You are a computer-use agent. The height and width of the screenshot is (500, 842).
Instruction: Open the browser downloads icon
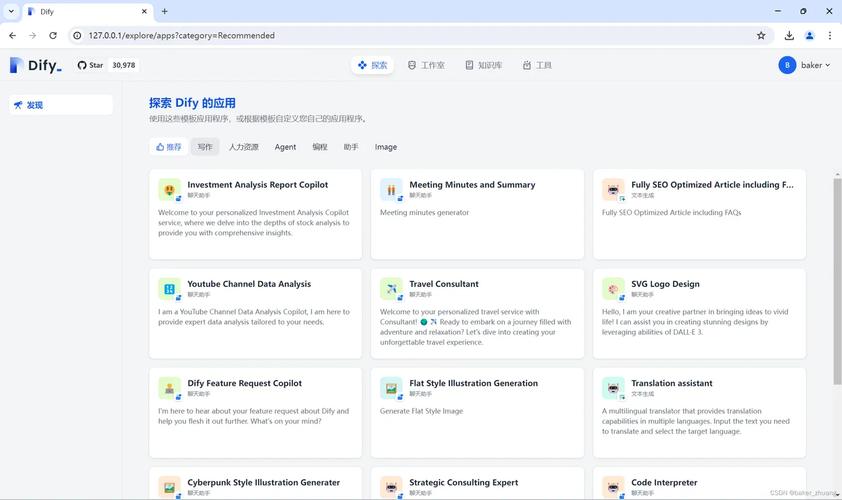pos(789,35)
